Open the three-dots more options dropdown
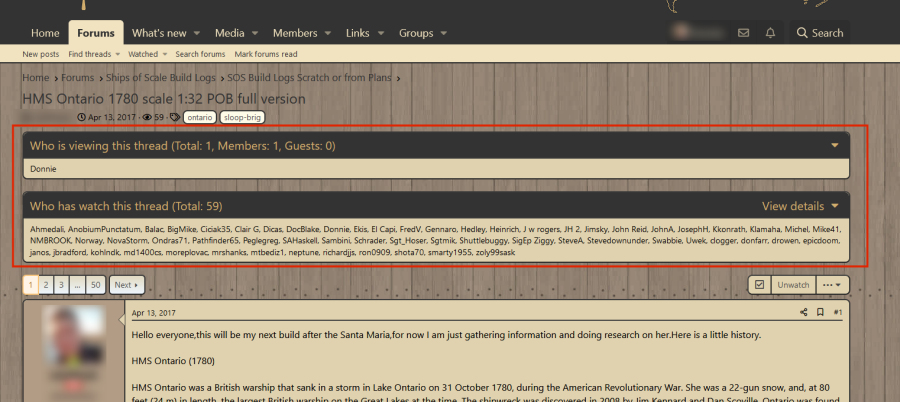 click(832, 285)
